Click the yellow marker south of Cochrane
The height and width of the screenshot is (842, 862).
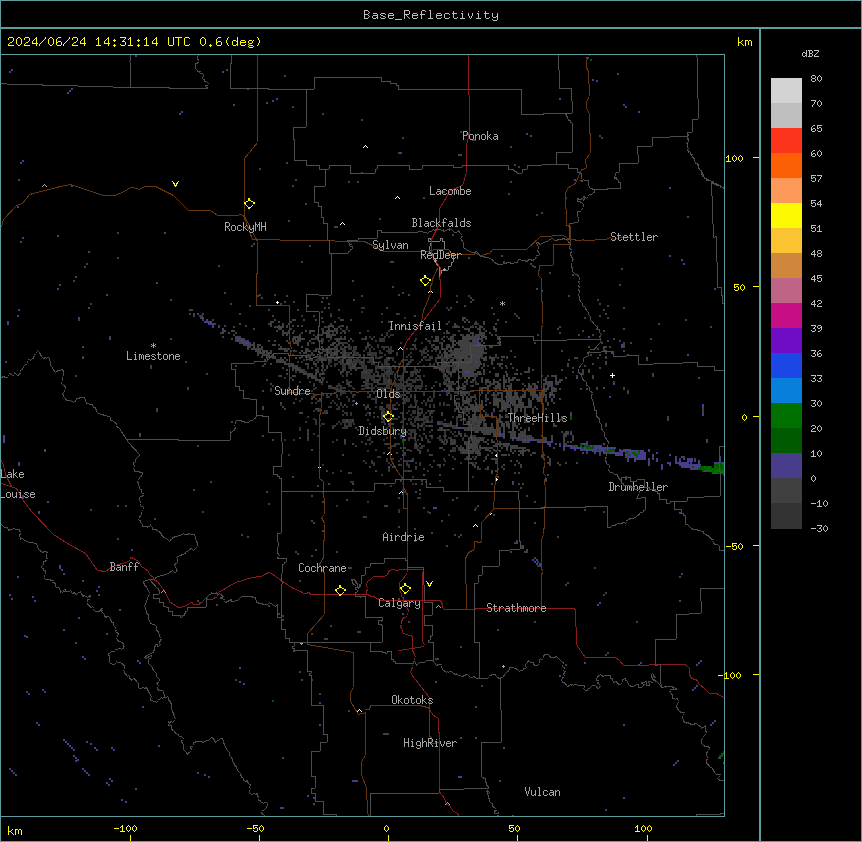coord(340,590)
